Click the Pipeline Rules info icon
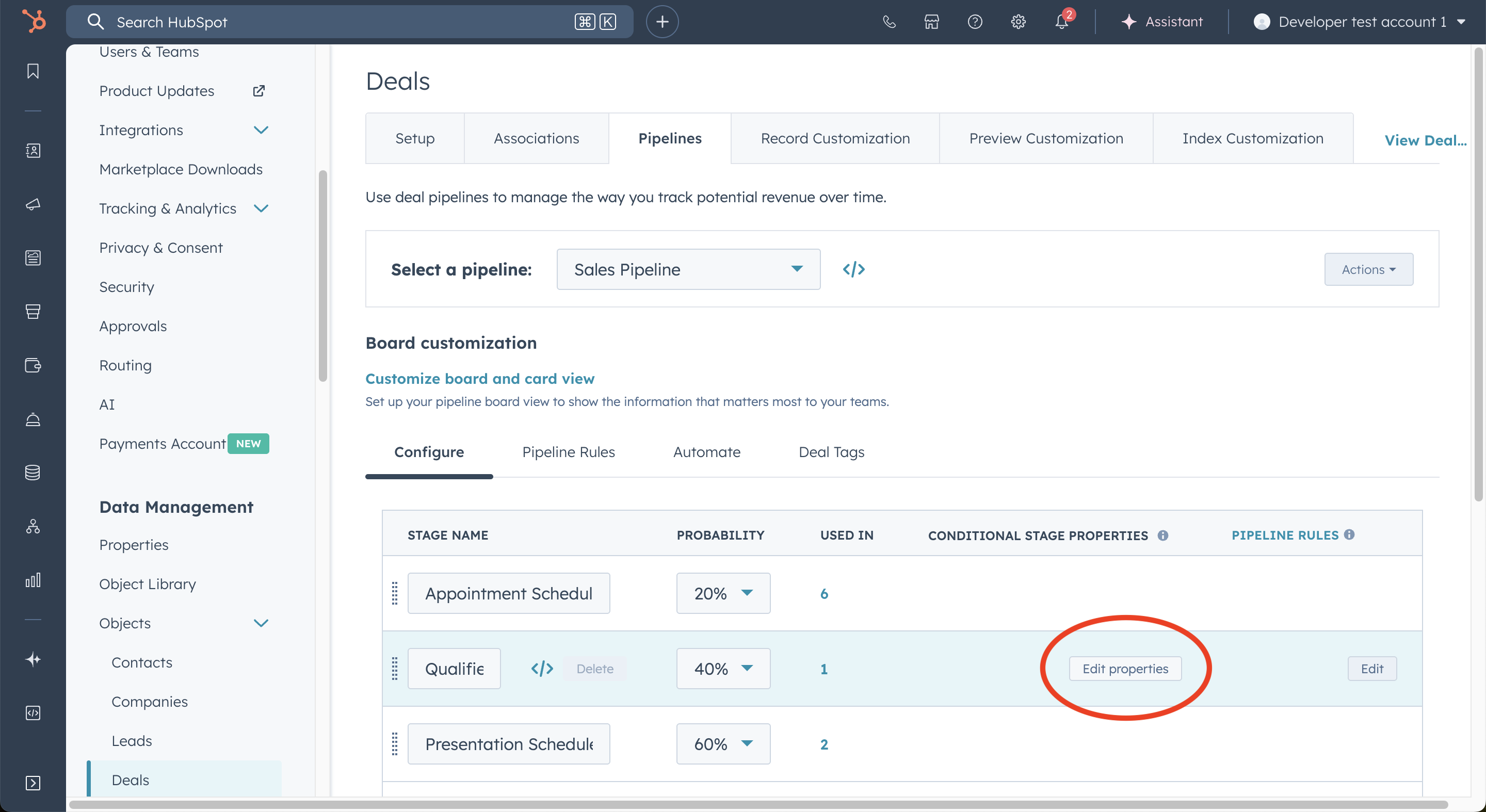This screenshot has height=812, width=1486. (1349, 534)
